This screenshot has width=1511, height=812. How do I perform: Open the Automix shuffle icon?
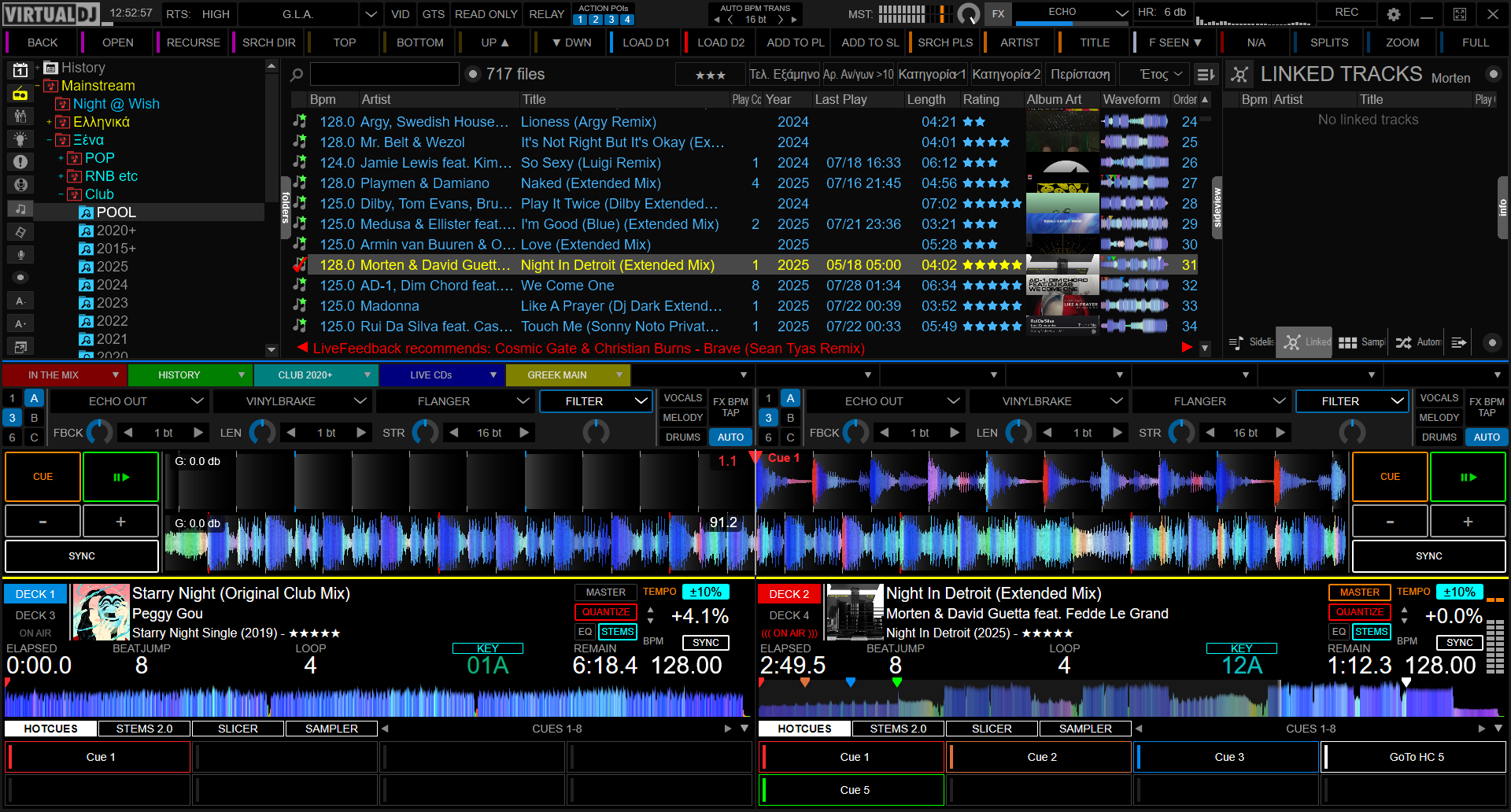coord(1403,342)
